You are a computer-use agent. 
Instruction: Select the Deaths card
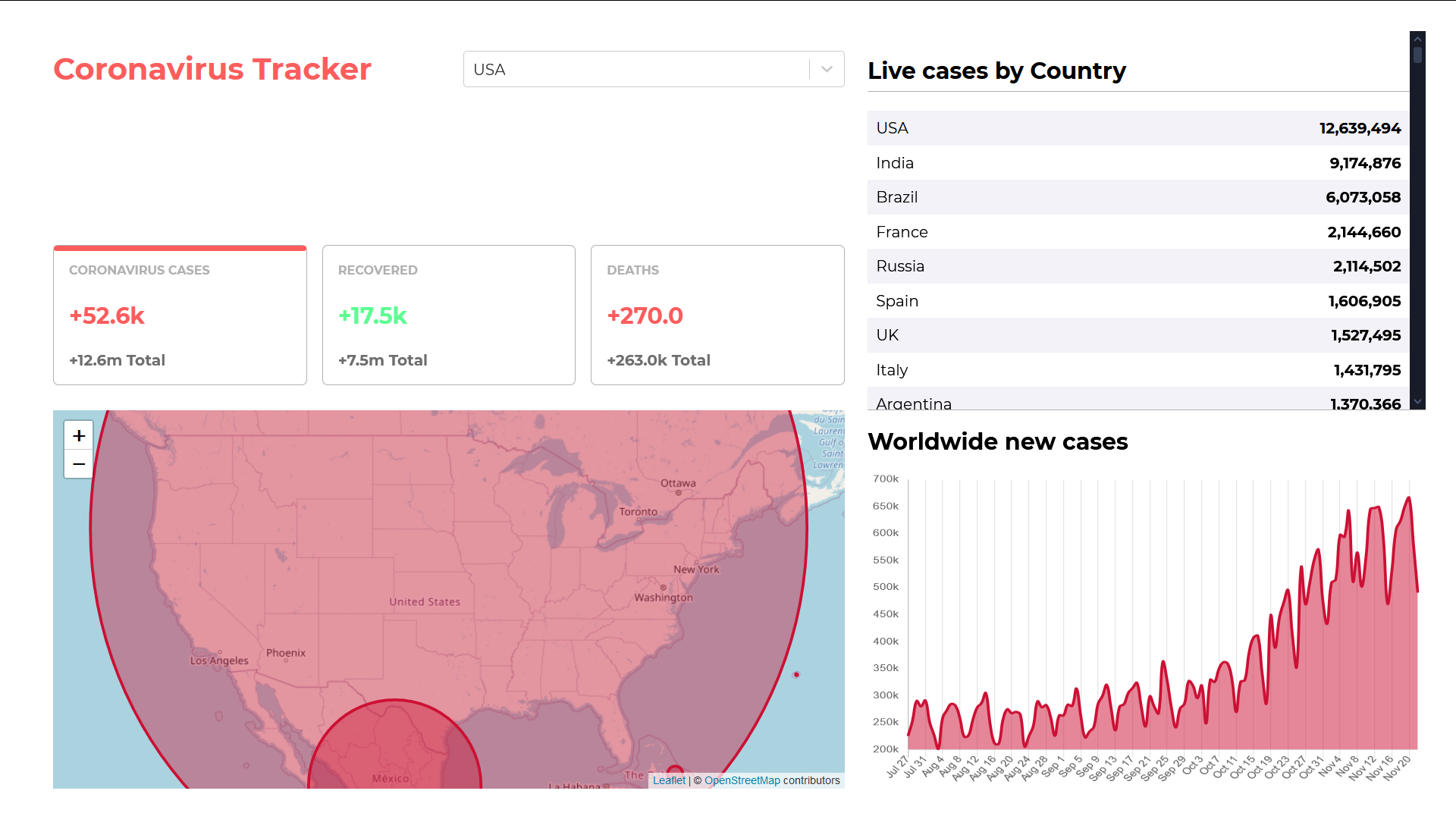pyautogui.click(x=717, y=315)
